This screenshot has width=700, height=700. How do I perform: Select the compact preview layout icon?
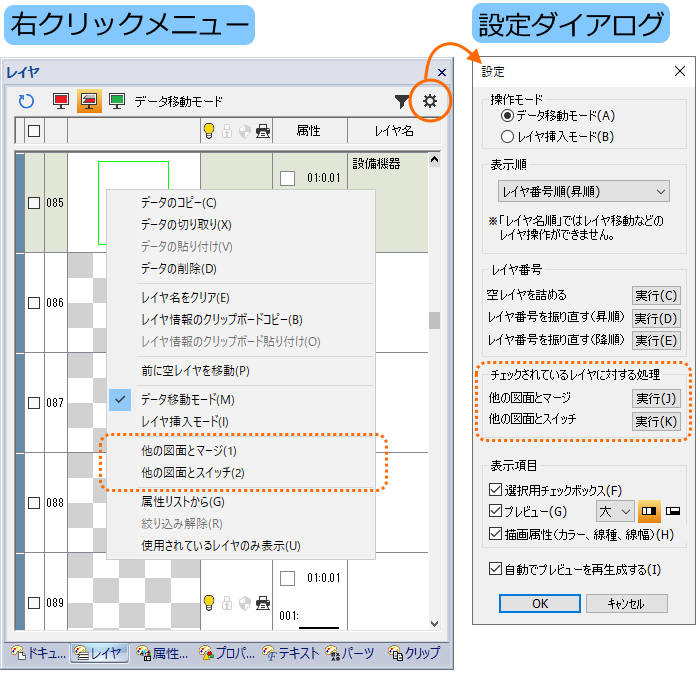(673, 512)
